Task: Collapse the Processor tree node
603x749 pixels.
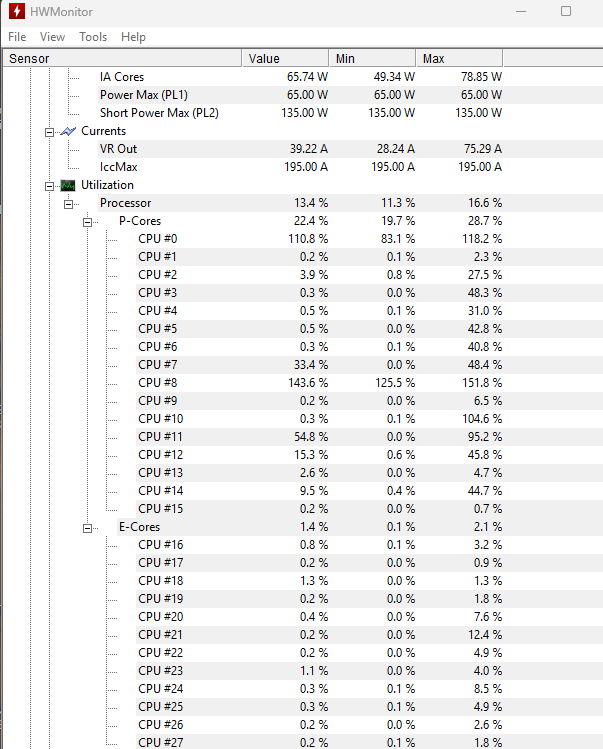Action: click(x=68, y=204)
